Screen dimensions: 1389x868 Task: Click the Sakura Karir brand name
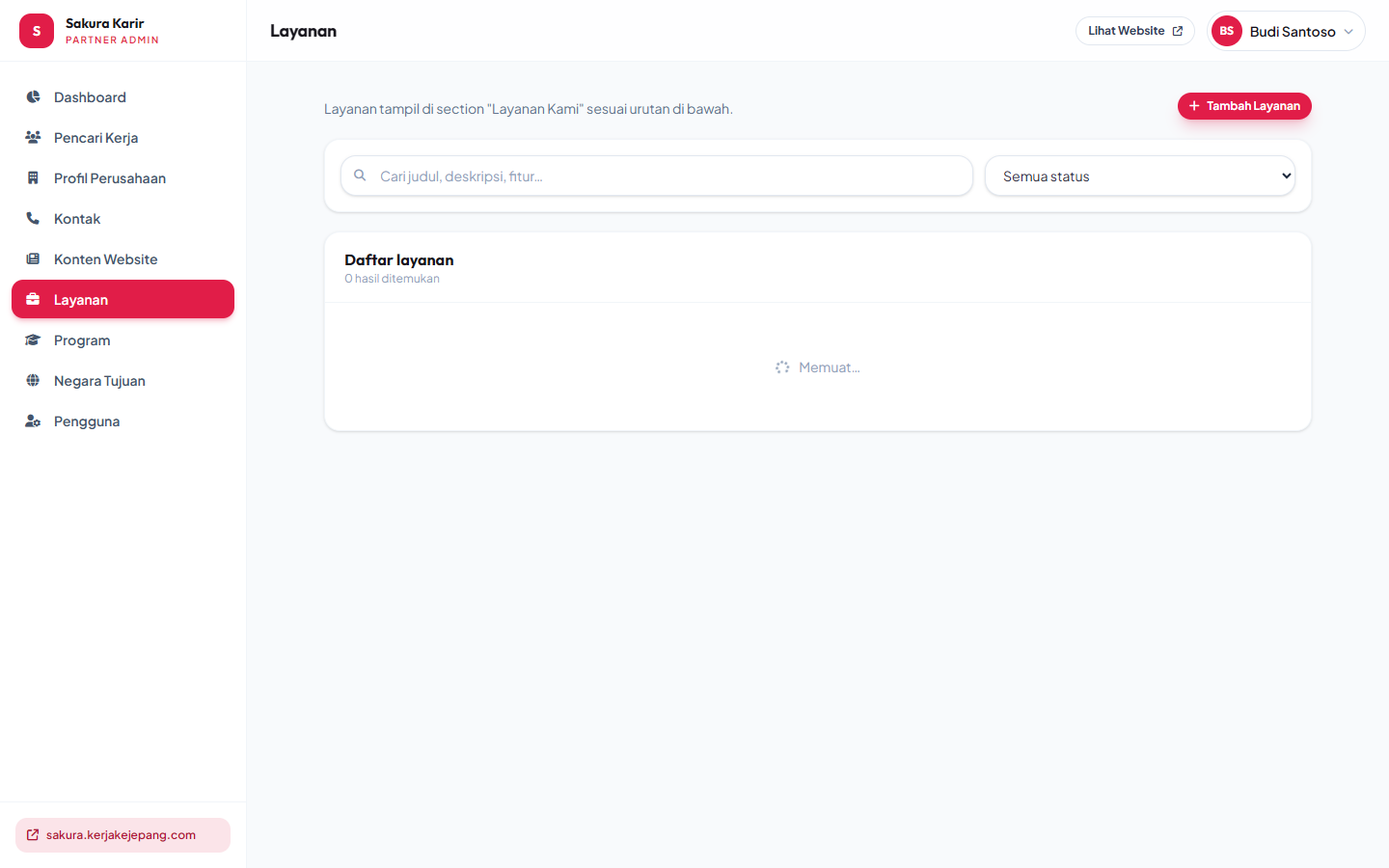click(105, 23)
